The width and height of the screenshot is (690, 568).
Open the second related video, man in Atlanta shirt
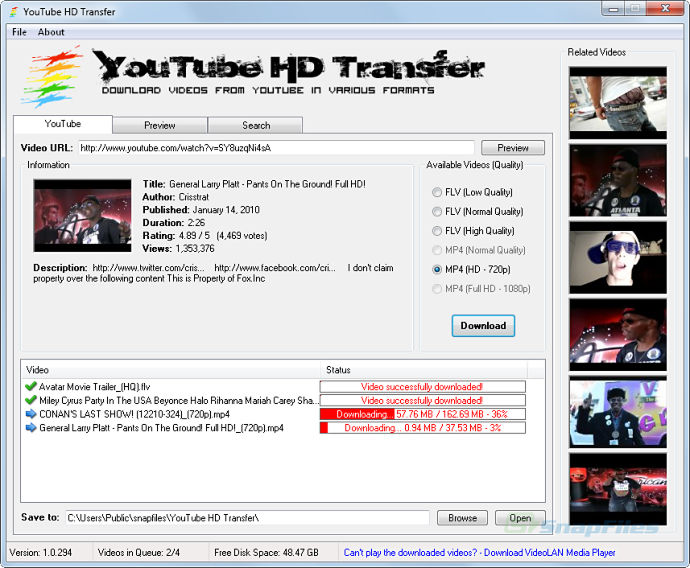618,180
